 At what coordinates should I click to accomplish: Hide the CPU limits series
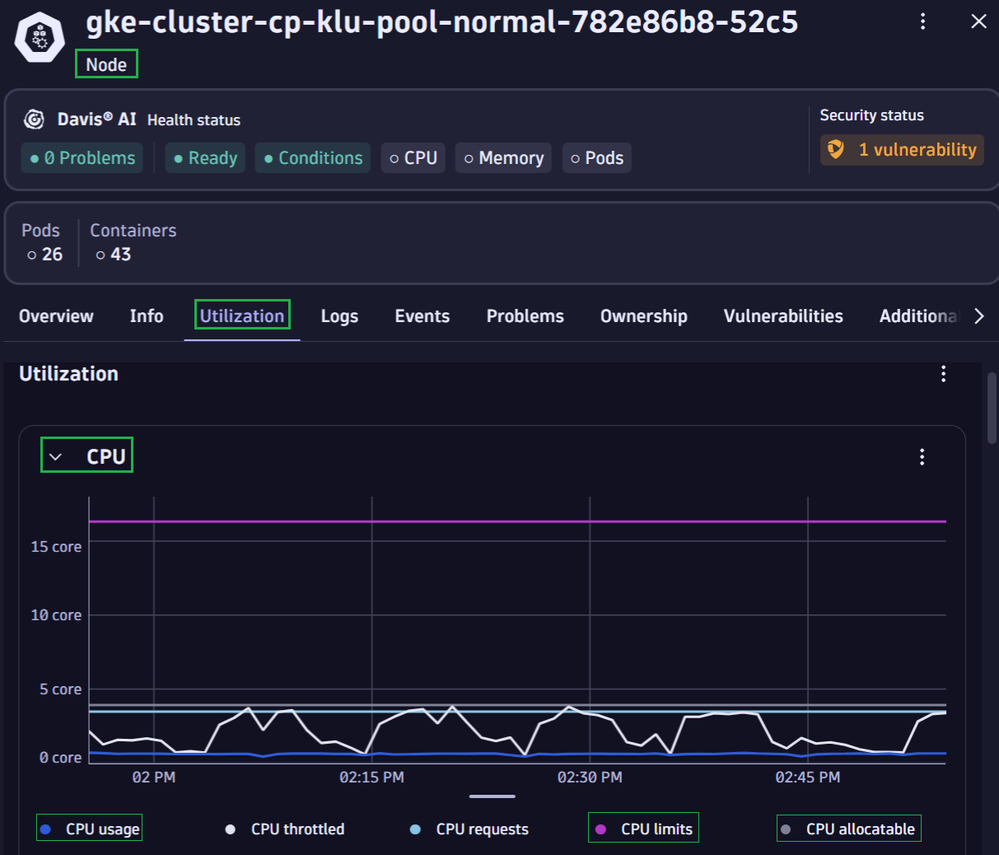(645, 829)
